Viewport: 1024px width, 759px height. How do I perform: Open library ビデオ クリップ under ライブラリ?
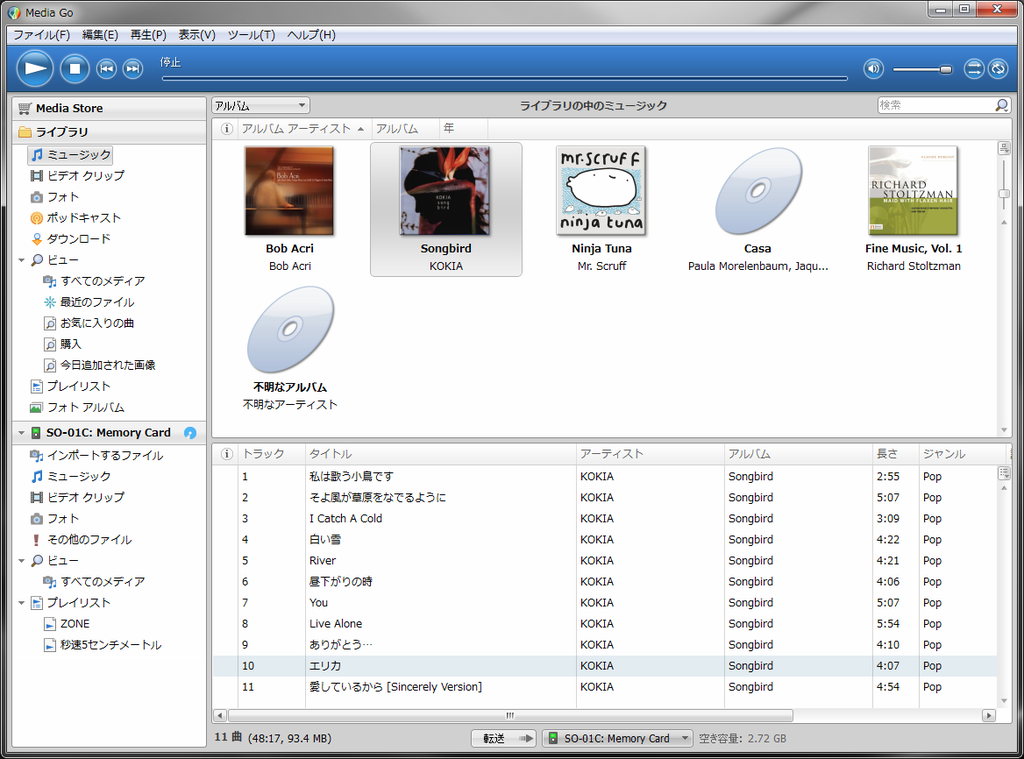click(77, 176)
